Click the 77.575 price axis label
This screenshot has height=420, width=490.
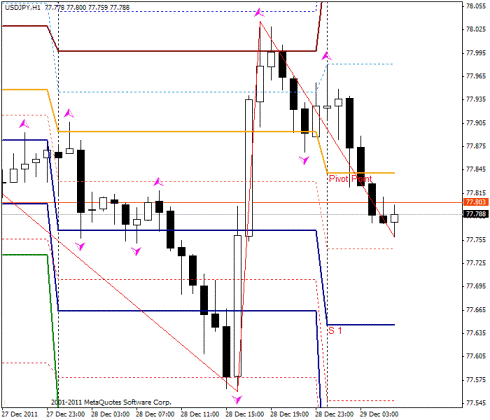point(476,380)
